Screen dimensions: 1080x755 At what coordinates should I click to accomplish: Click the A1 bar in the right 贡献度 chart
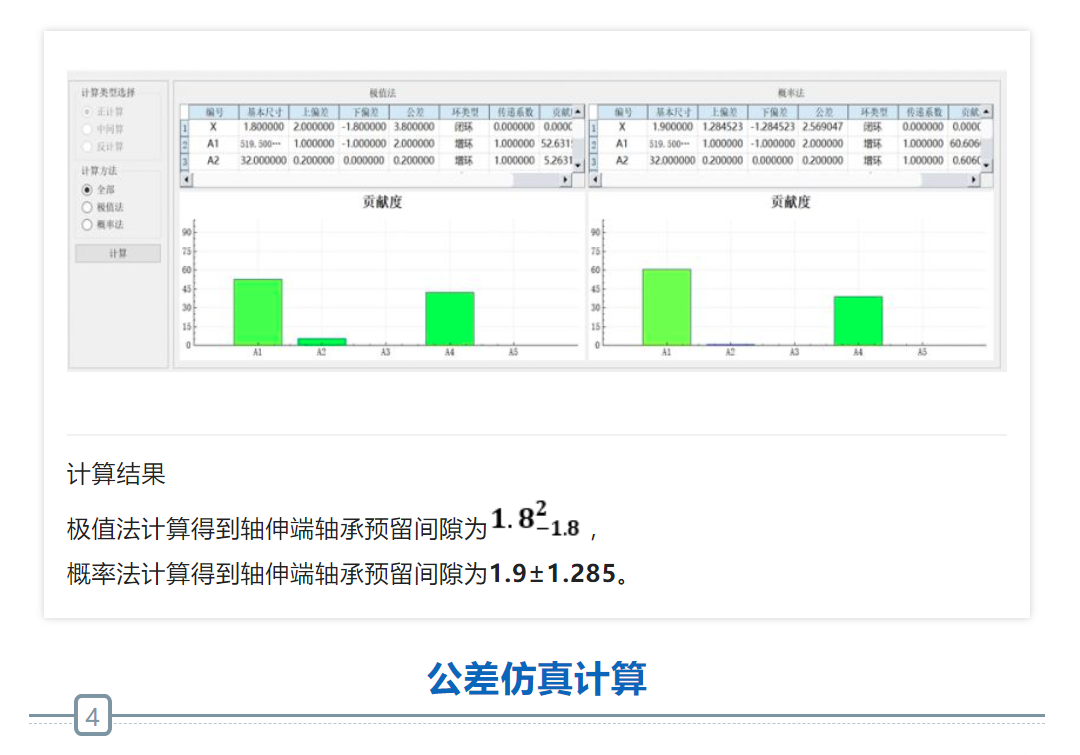667,307
